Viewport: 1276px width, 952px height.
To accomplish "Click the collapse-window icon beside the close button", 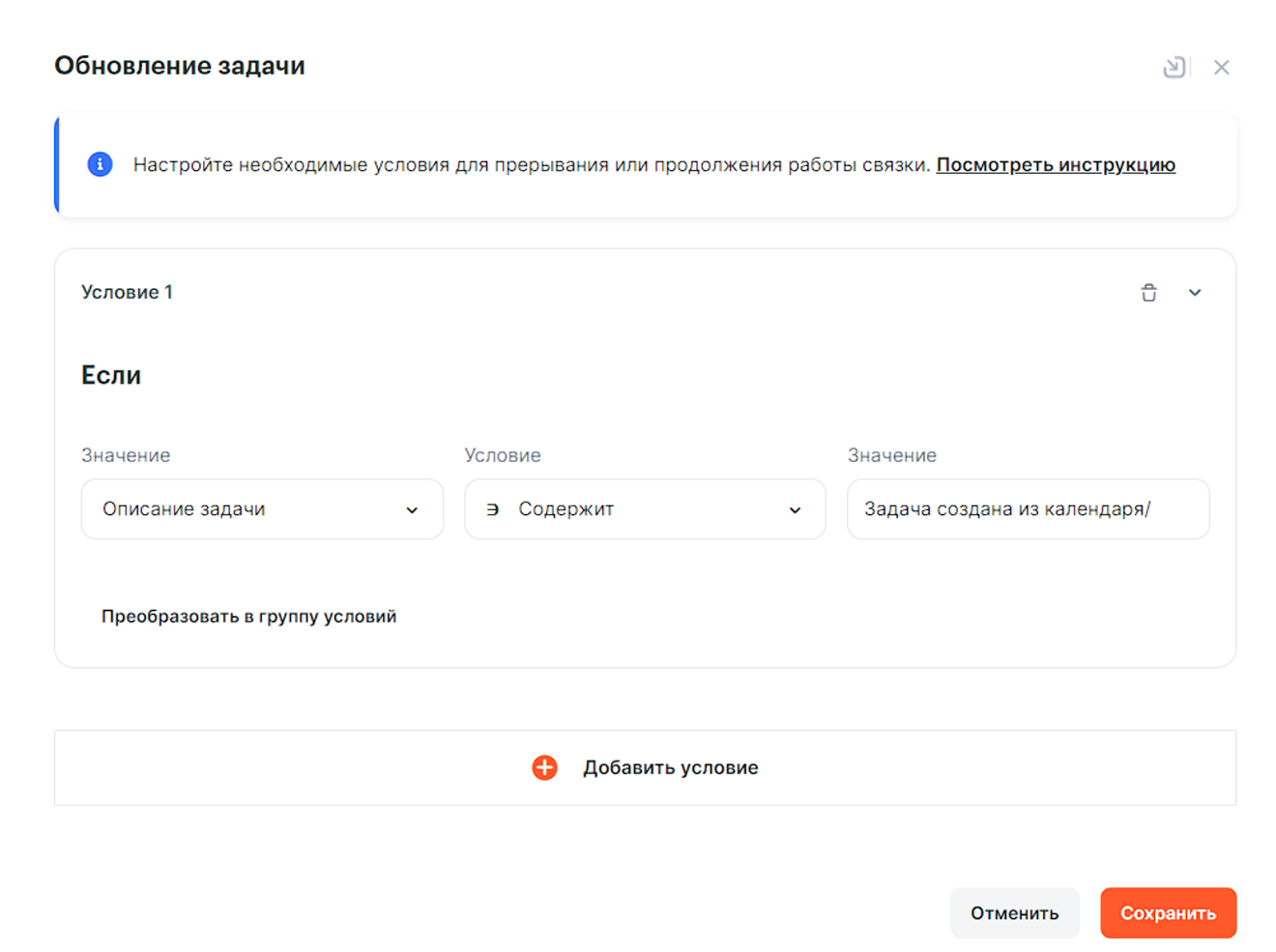I will click(1174, 67).
